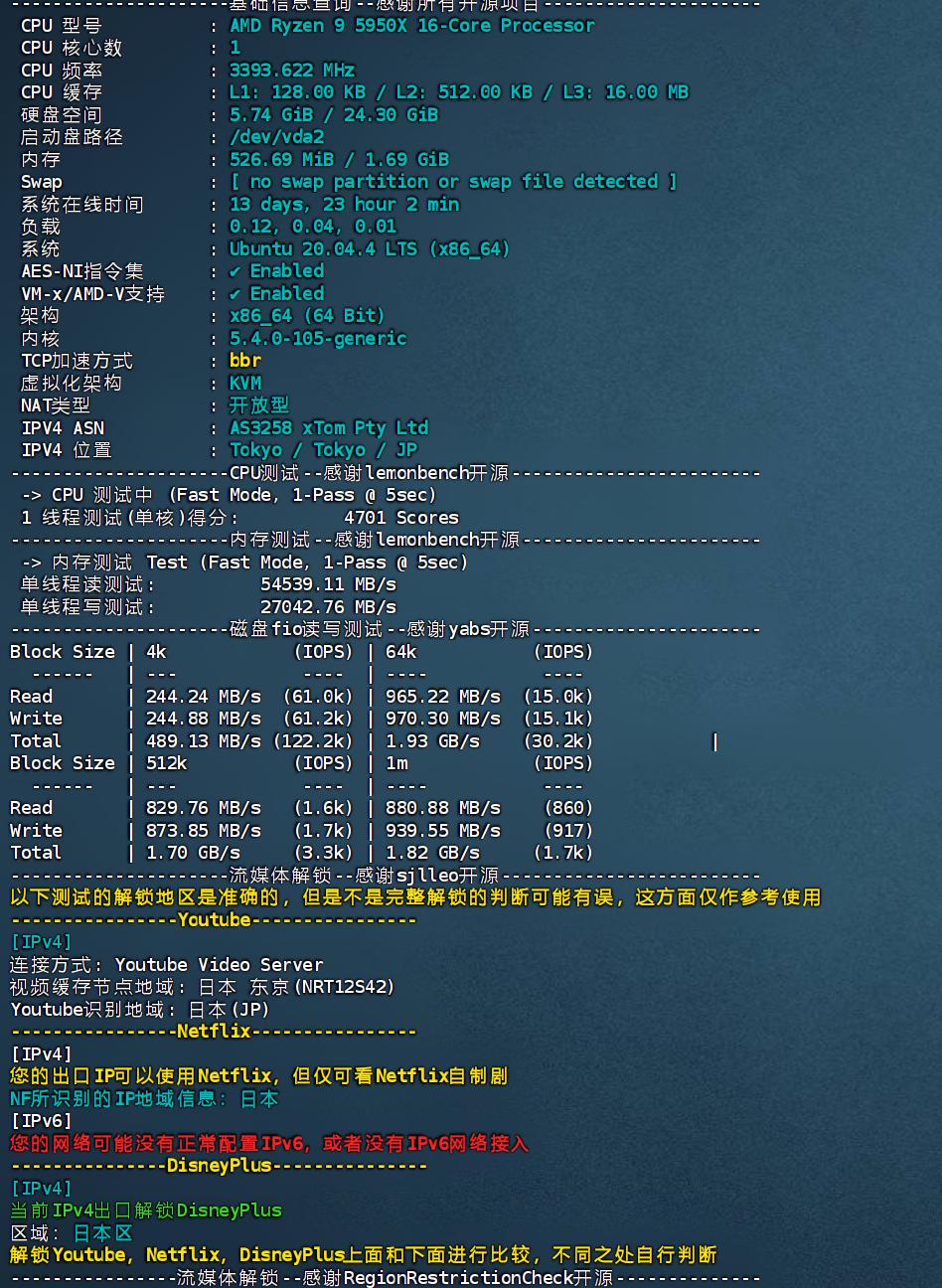Click the yellow Youtube section header

coord(214,920)
